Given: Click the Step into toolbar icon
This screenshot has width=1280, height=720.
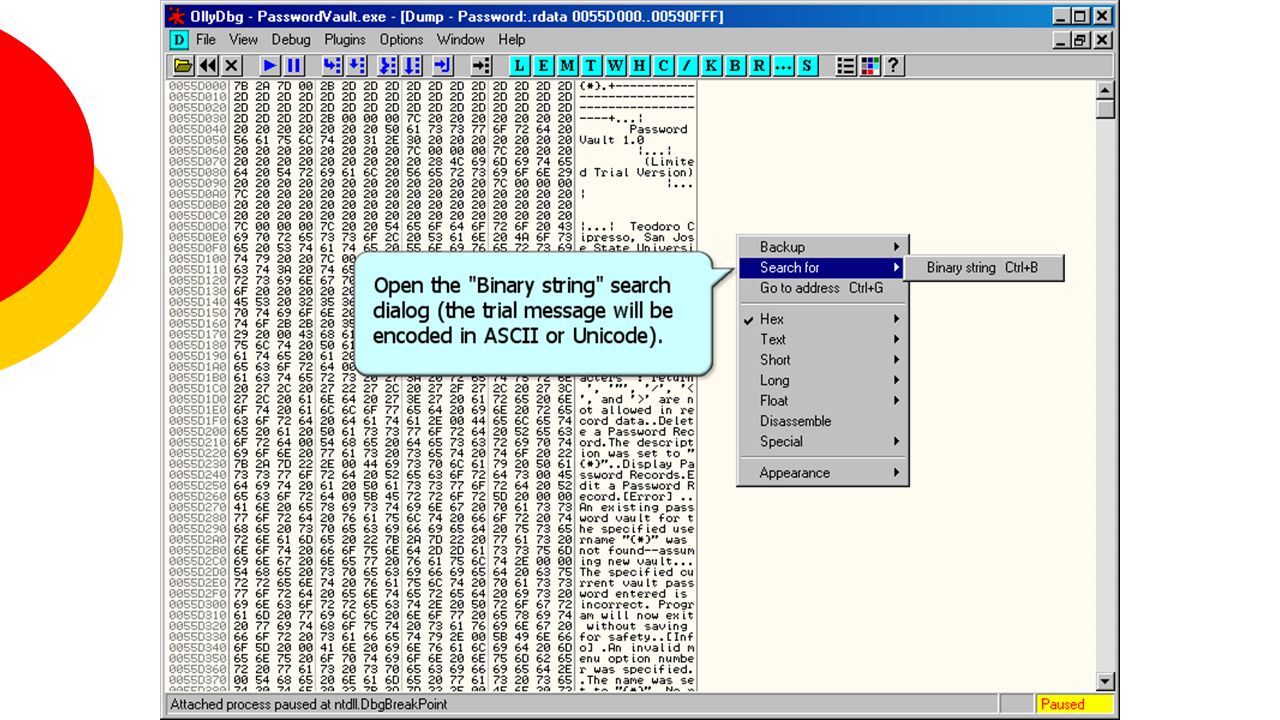Looking at the screenshot, I should (332, 66).
